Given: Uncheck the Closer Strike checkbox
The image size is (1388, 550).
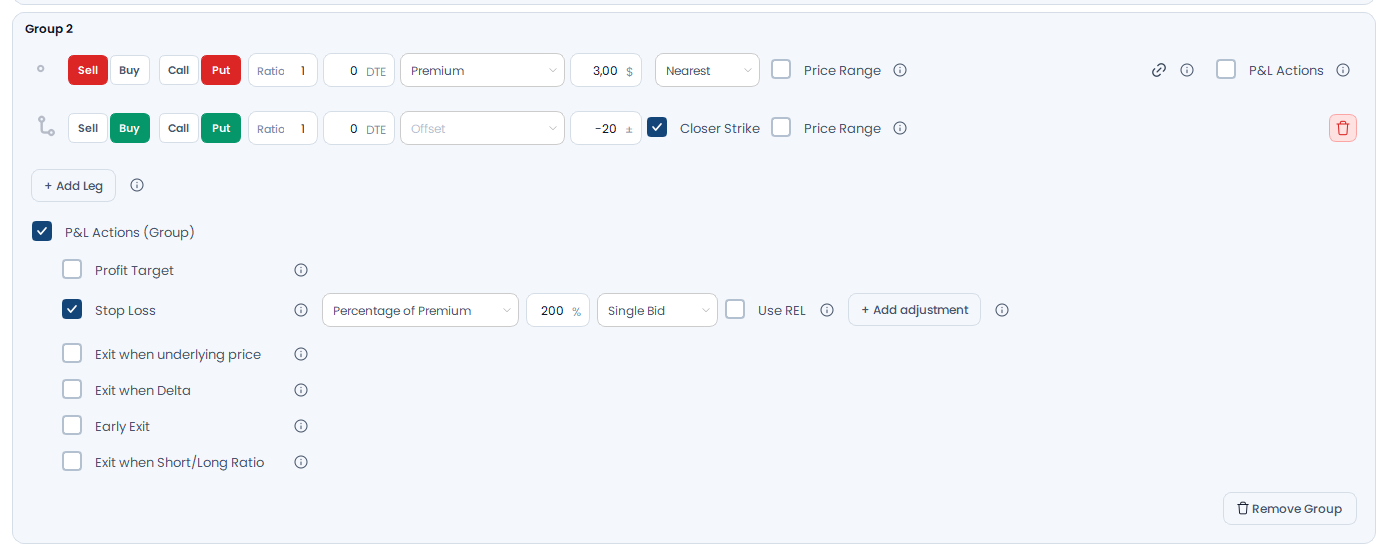Looking at the screenshot, I should (657, 127).
